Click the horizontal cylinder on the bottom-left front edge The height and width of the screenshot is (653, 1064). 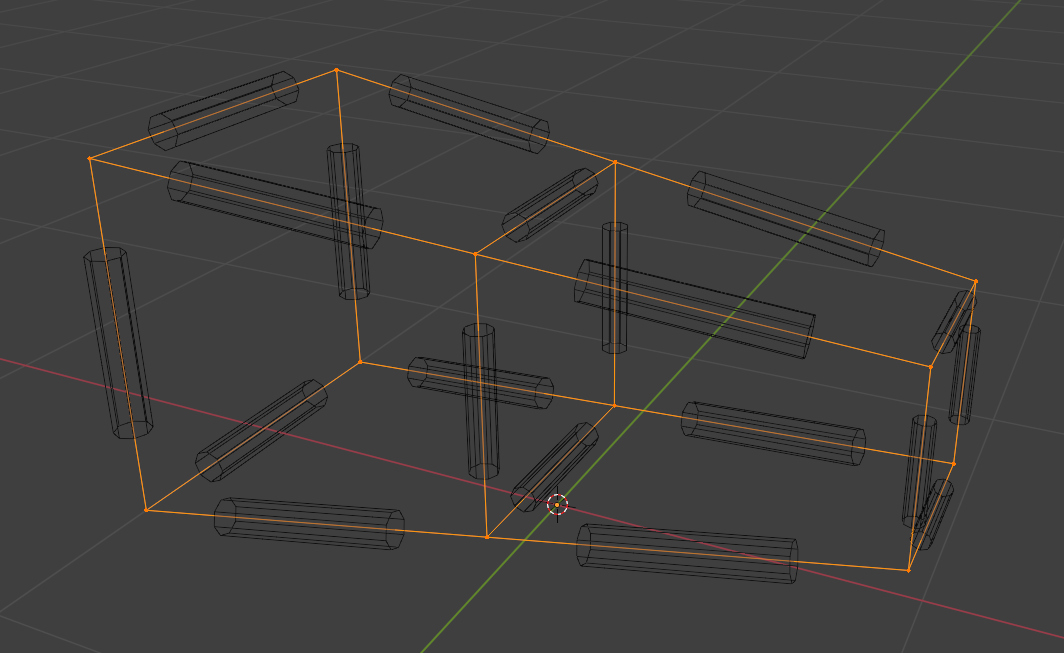coord(309,523)
